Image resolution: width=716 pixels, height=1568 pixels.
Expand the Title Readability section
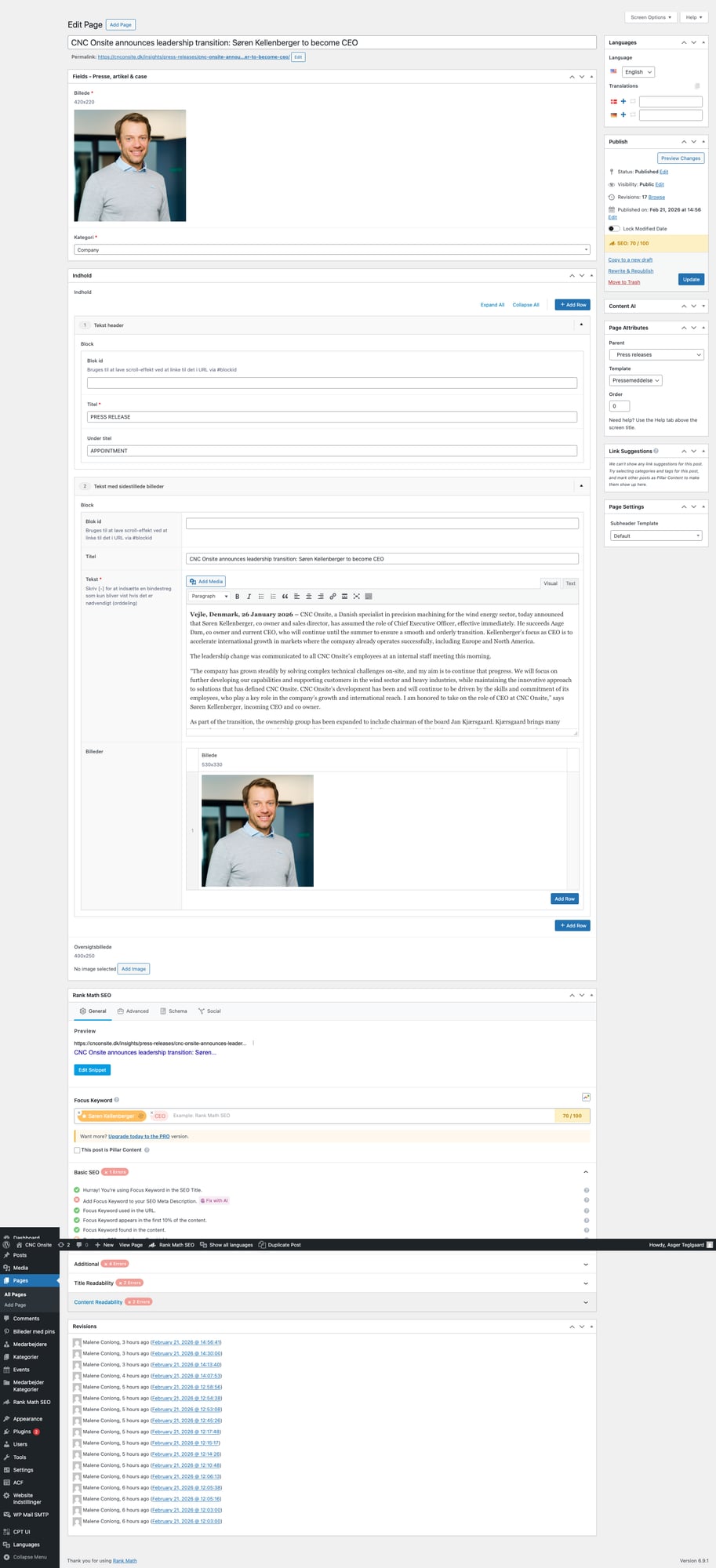586,1283
